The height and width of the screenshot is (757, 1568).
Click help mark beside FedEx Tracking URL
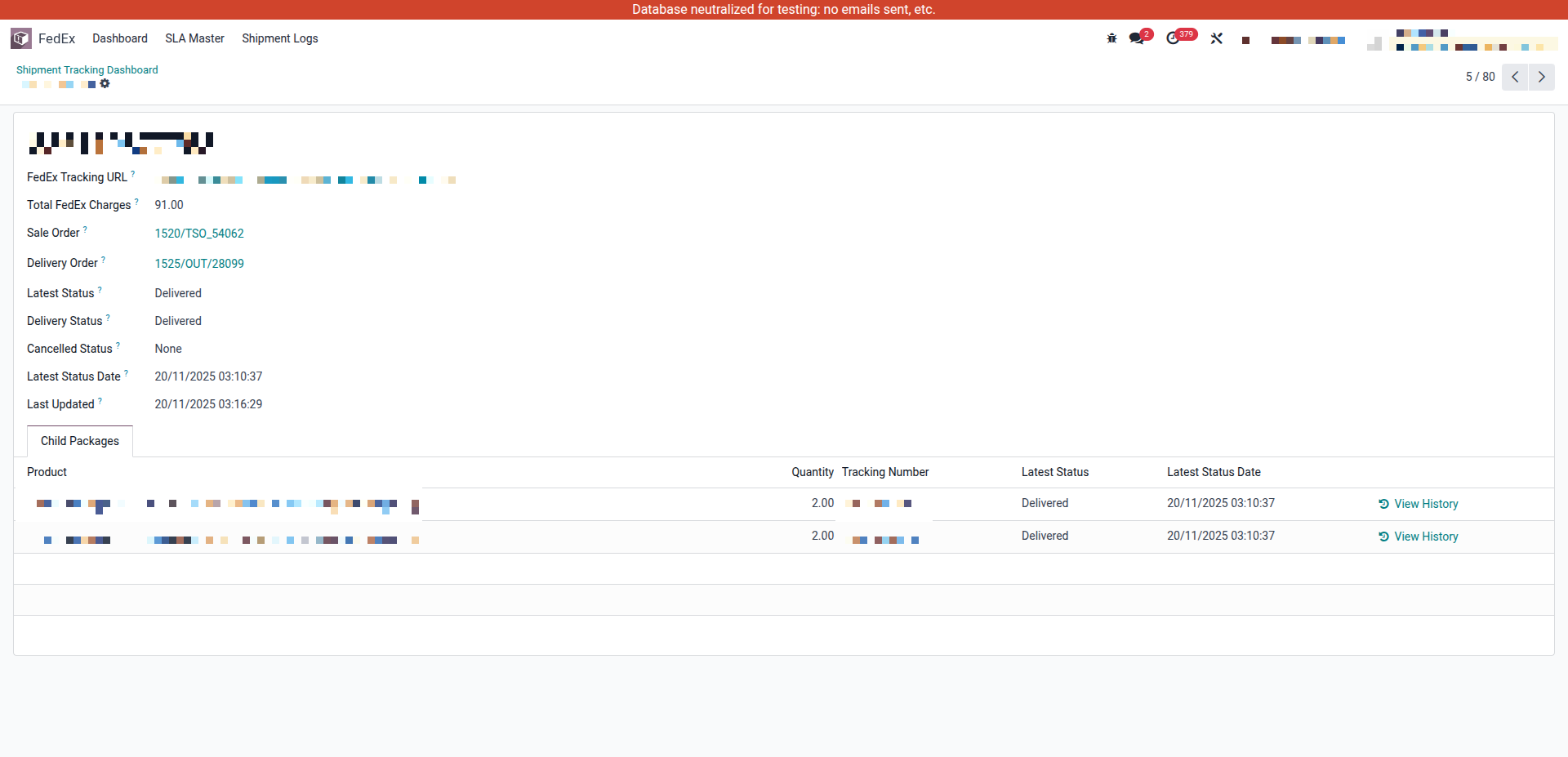(133, 174)
